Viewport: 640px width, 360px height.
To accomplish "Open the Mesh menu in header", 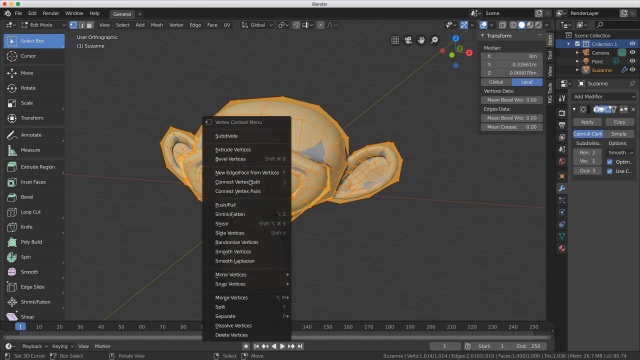I will [157, 25].
